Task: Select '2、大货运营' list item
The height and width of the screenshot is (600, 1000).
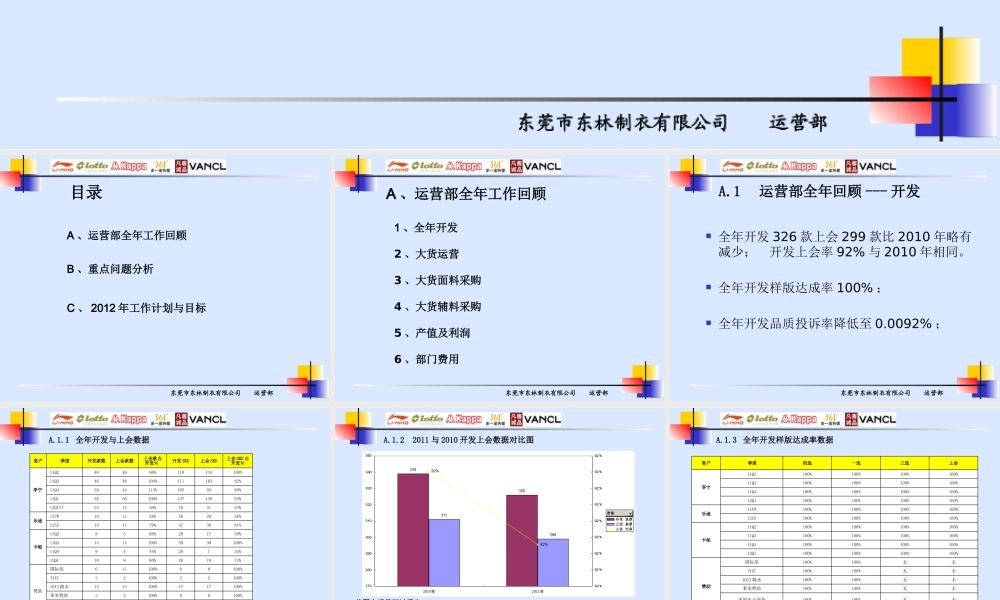Action: pos(426,254)
